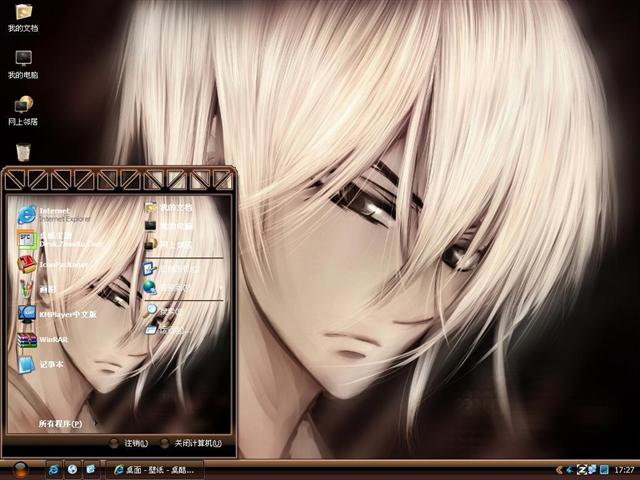
Task: Open the network places entry in the start menu right column
Action: (x=168, y=244)
